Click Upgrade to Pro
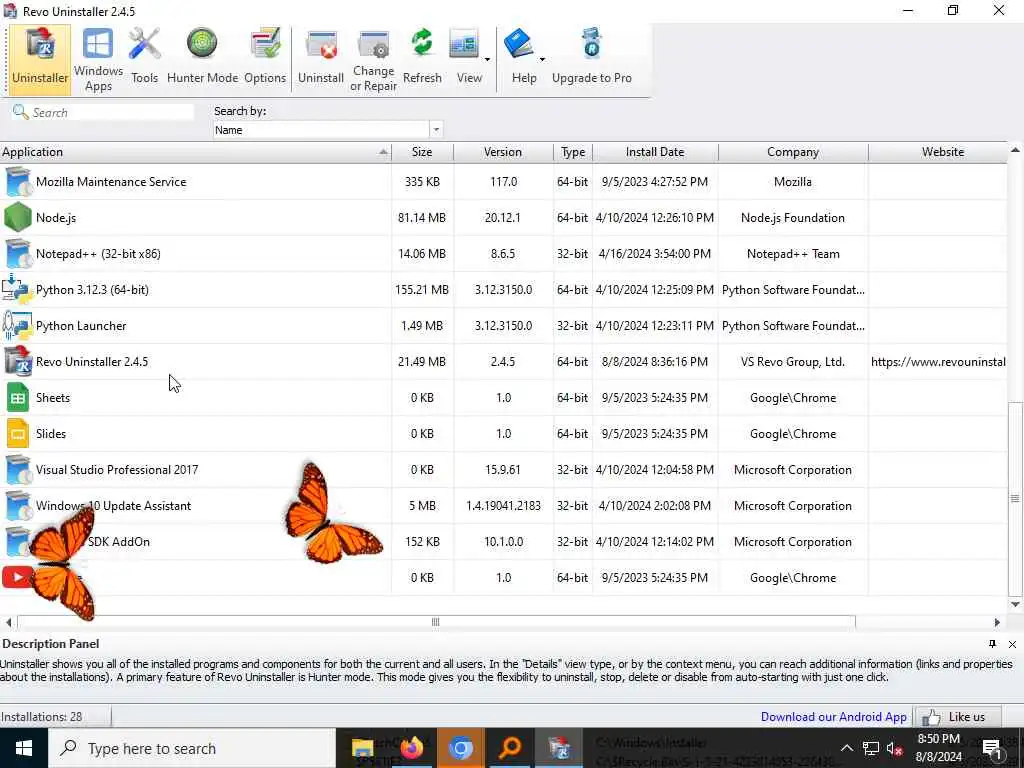This screenshot has width=1024, height=768. (592, 59)
